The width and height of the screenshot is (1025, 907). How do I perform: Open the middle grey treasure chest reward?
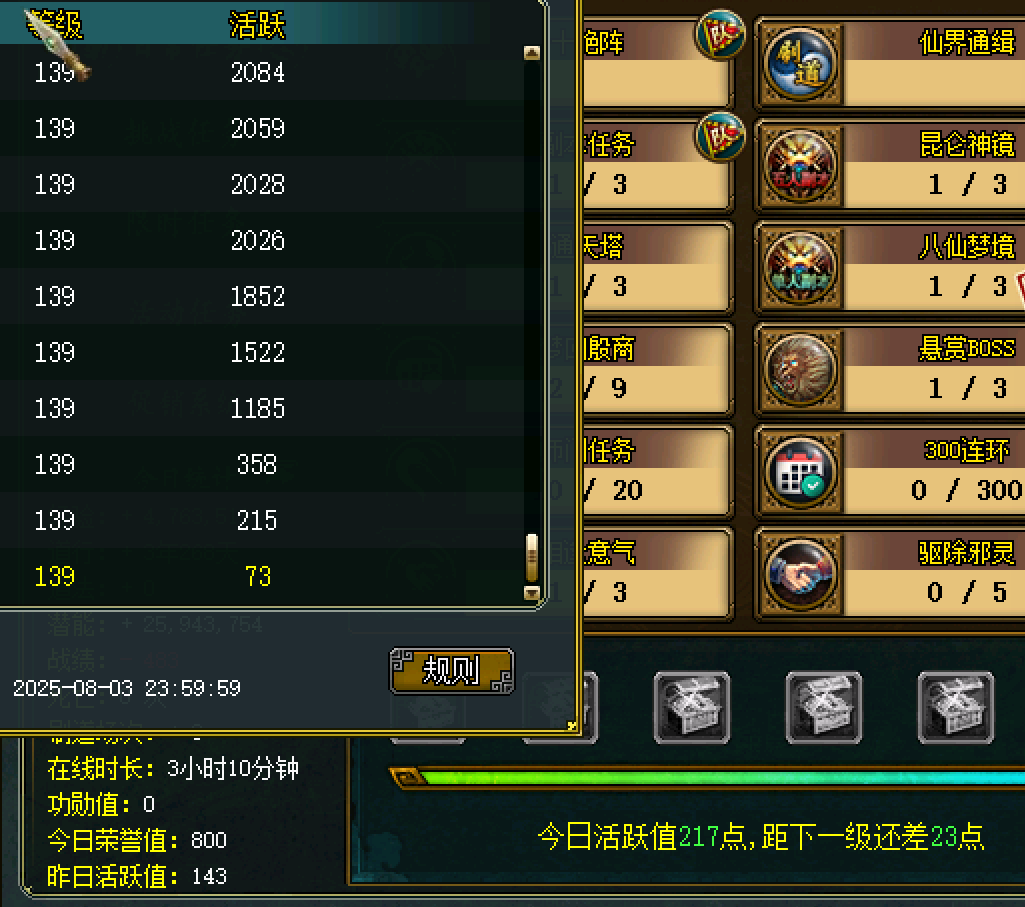point(824,708)
